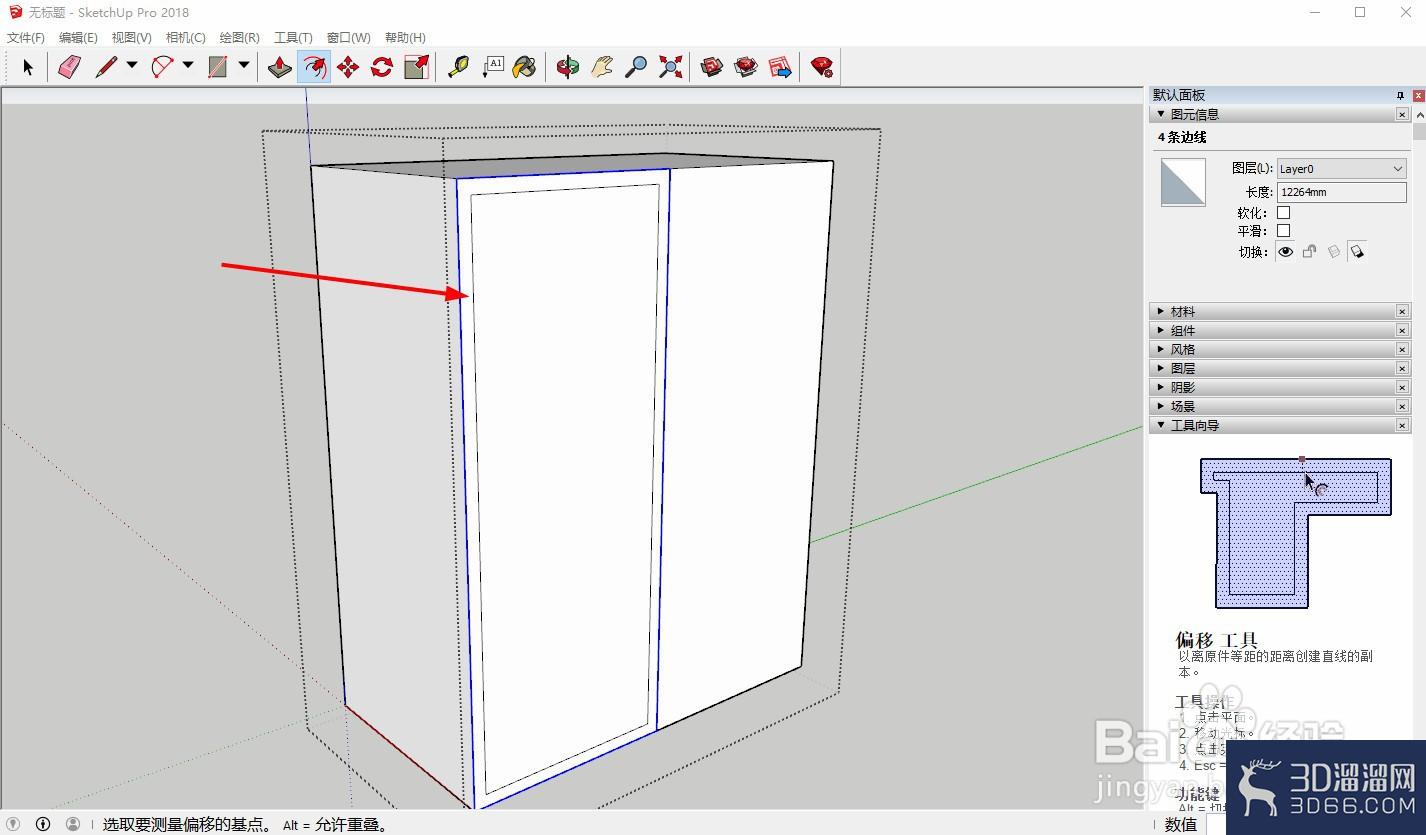Choose the Text label tool

pos(493,67)
